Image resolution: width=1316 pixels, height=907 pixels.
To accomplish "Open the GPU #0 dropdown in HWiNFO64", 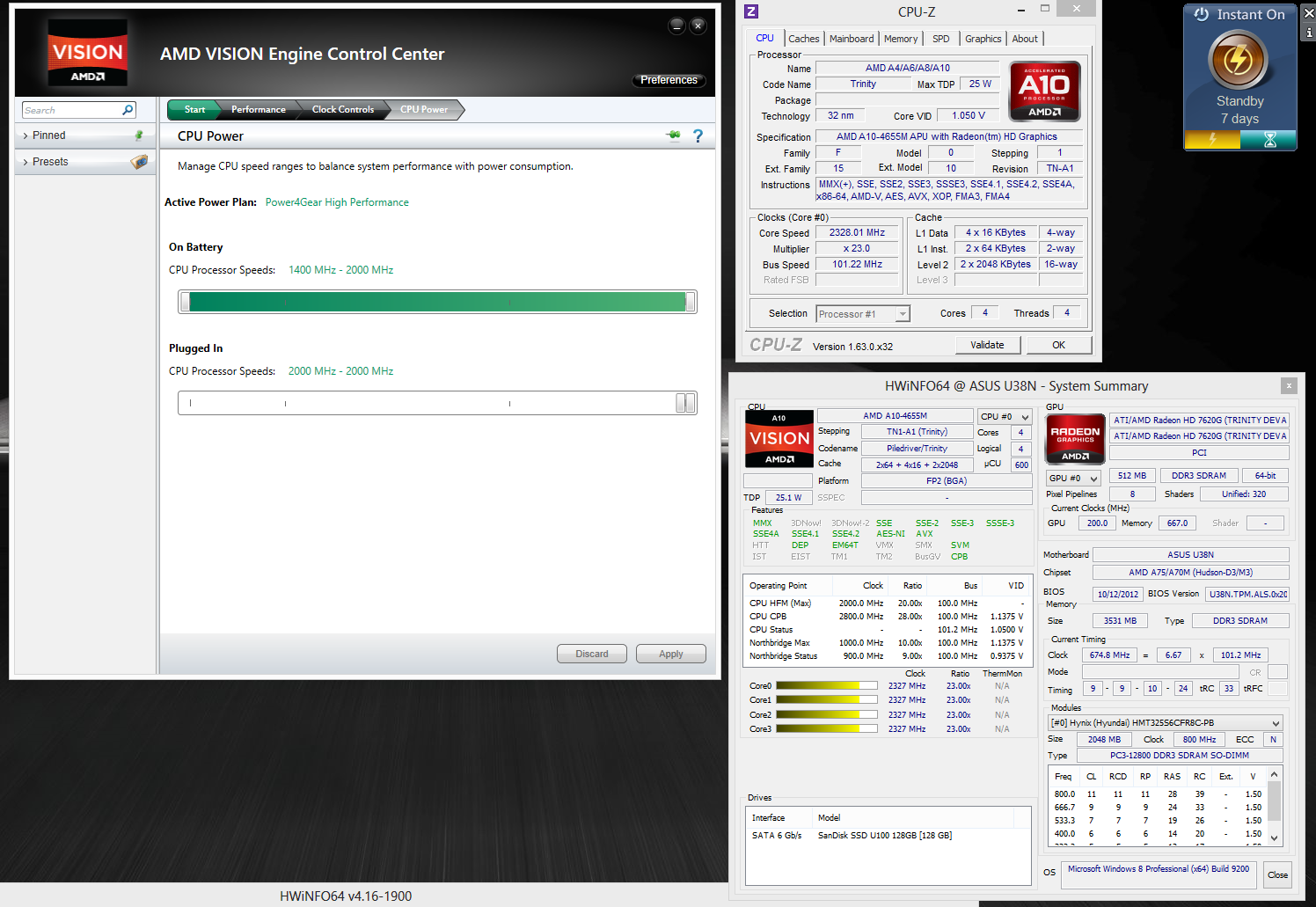I will (1073, 479).
